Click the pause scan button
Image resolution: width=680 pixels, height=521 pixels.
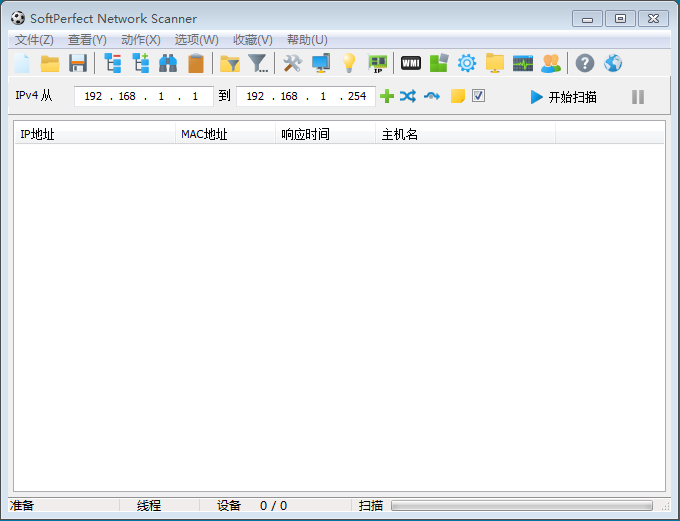[x=638, y=97]
